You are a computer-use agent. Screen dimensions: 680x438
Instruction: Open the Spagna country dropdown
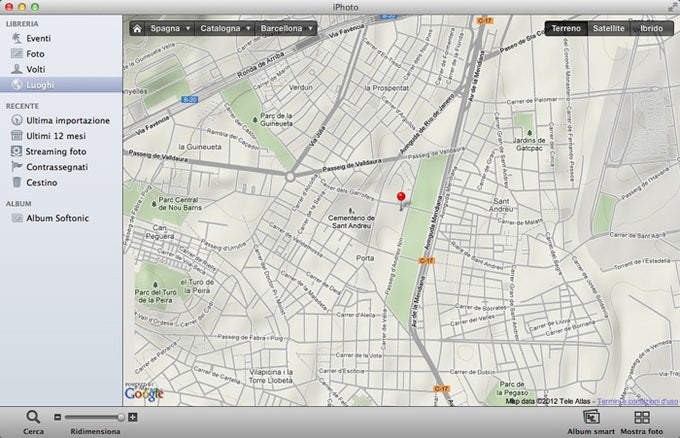pos(170,29)
